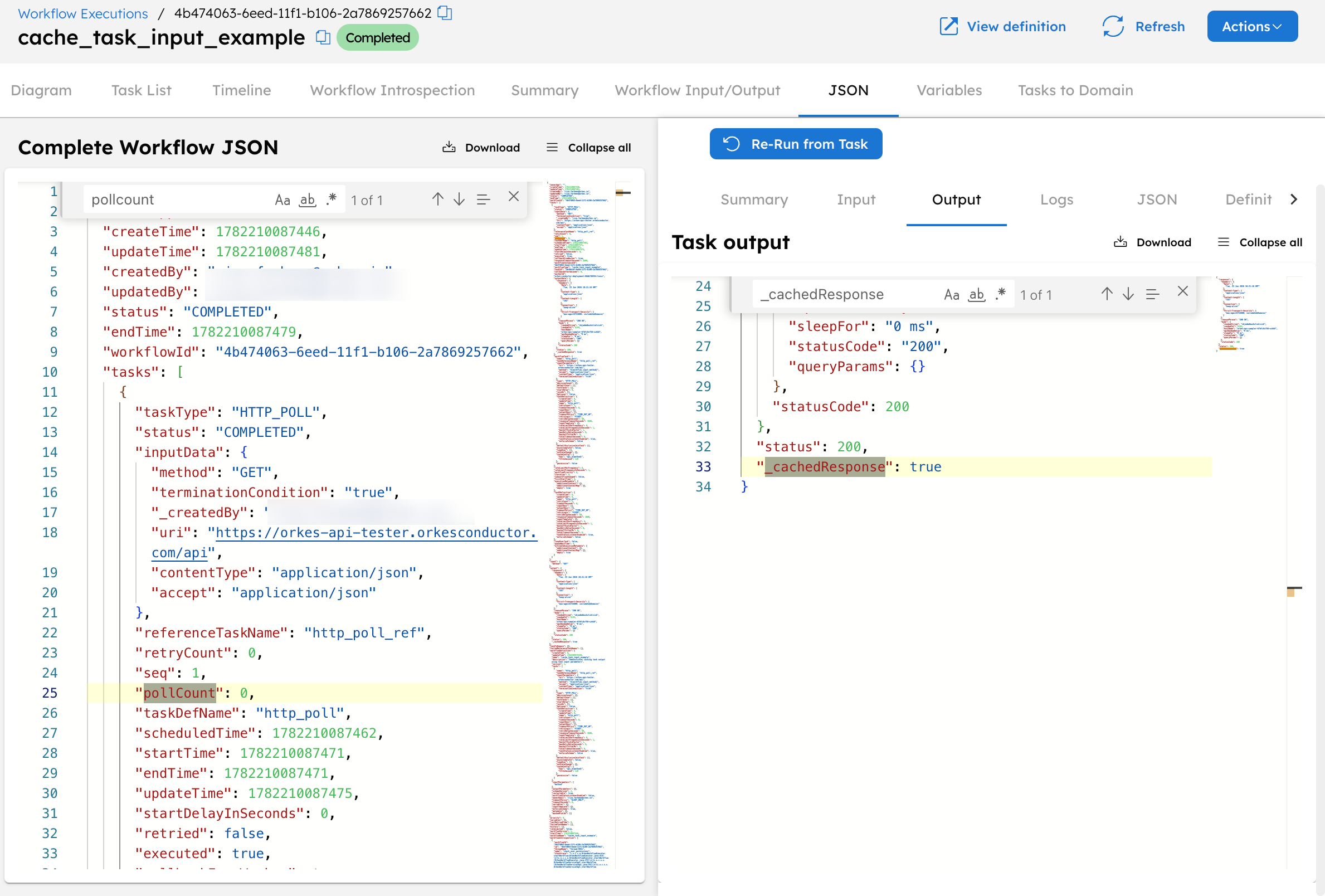Viewport: 1325px width, 896px height.
Task: Open the task panel Logs tab
Action: tap(1056, 199)
